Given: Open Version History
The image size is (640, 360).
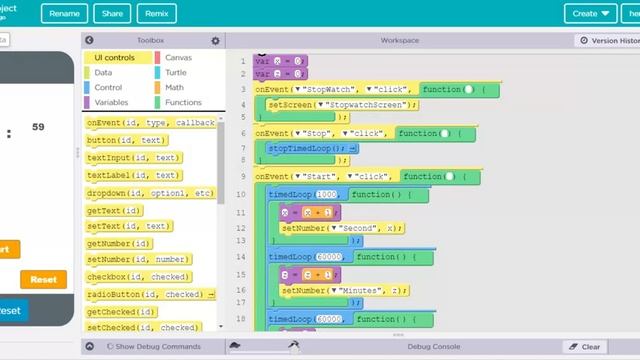Looking at the screenshot, I should point(609,40).
